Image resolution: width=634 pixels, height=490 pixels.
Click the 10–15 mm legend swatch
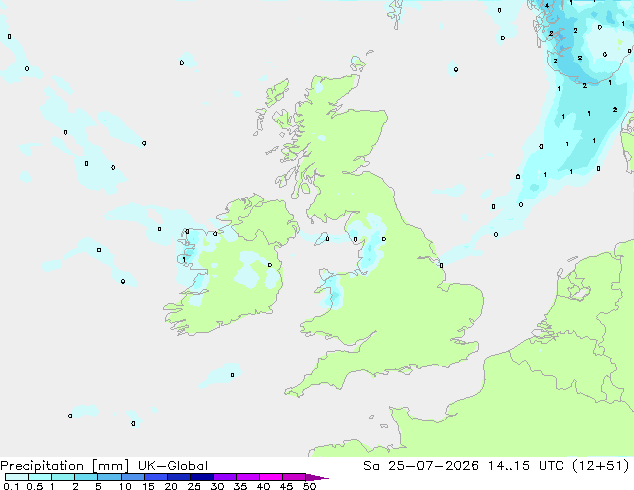pyautogui.click(x=132, y=477)
